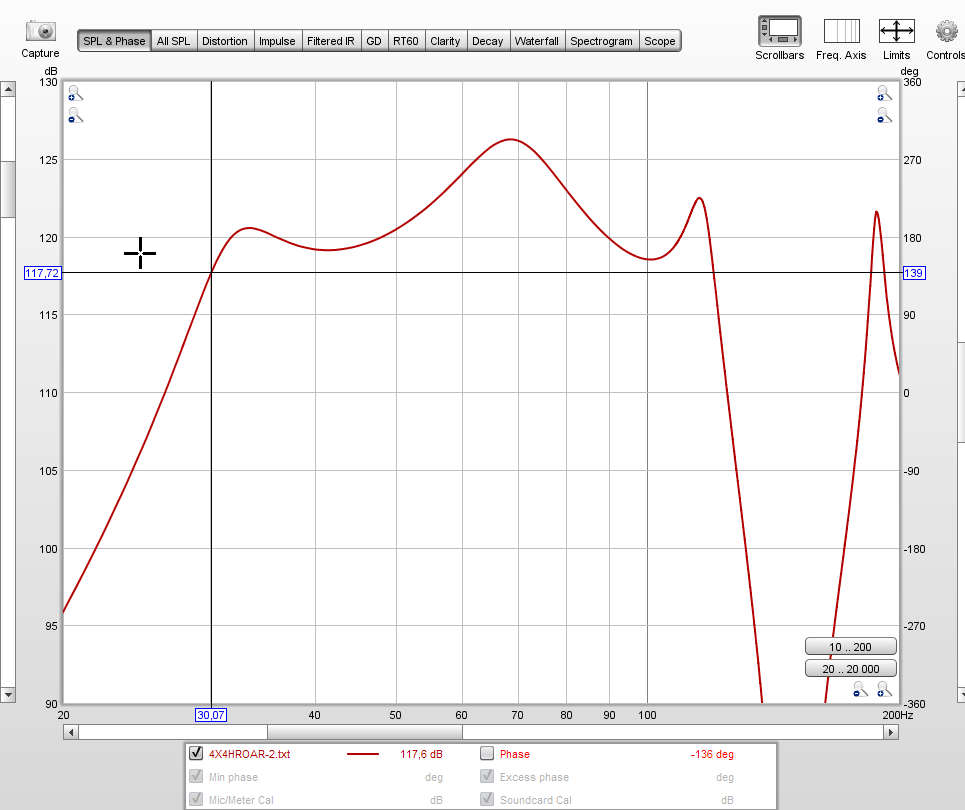The width and height of the screenshot is (965, 810).
Task: Click the right arrow of horizontal scrollbar
Action: click(x=891, y=732)
